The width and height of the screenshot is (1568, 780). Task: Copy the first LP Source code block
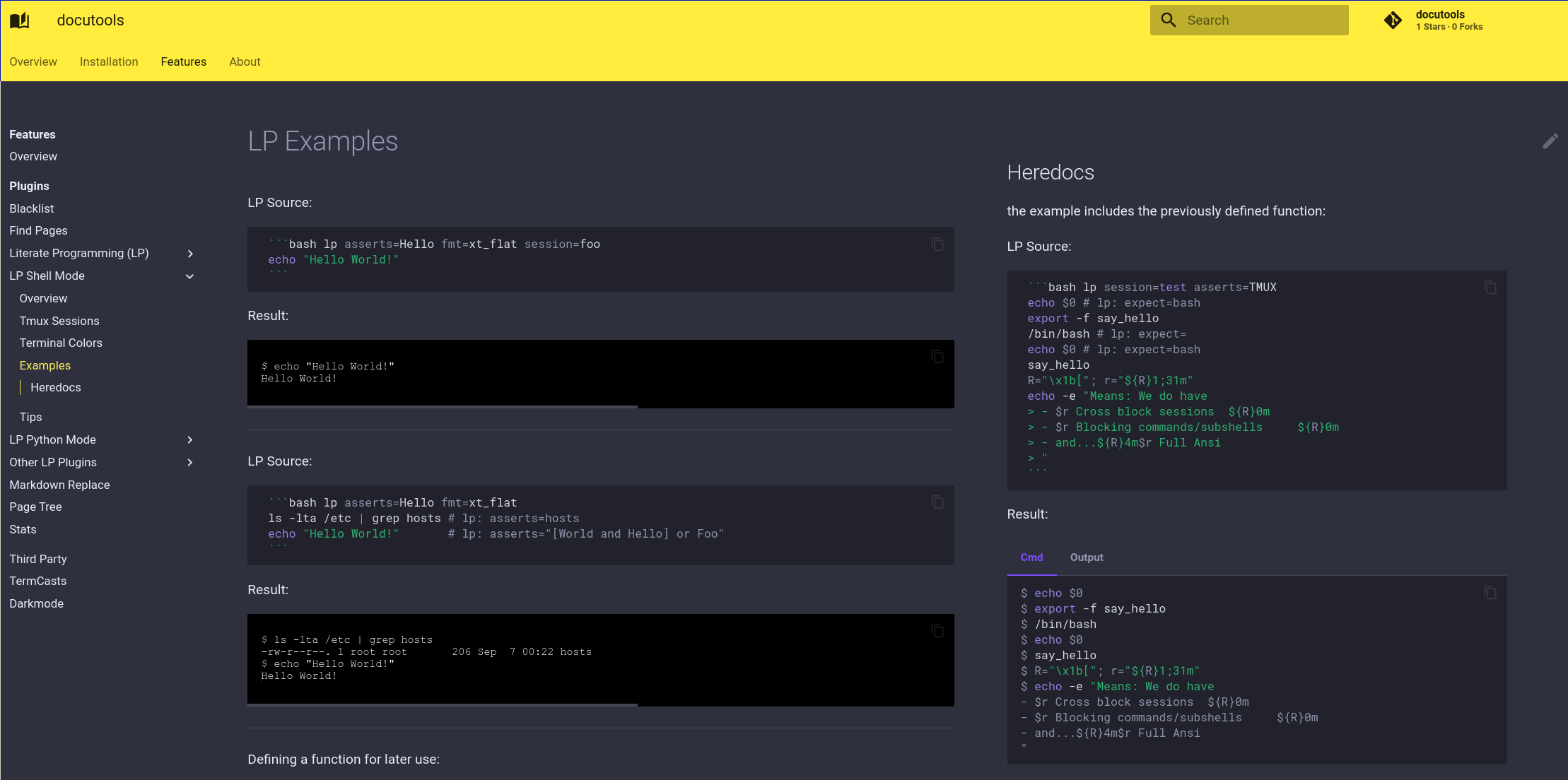(x=937, y=244)
